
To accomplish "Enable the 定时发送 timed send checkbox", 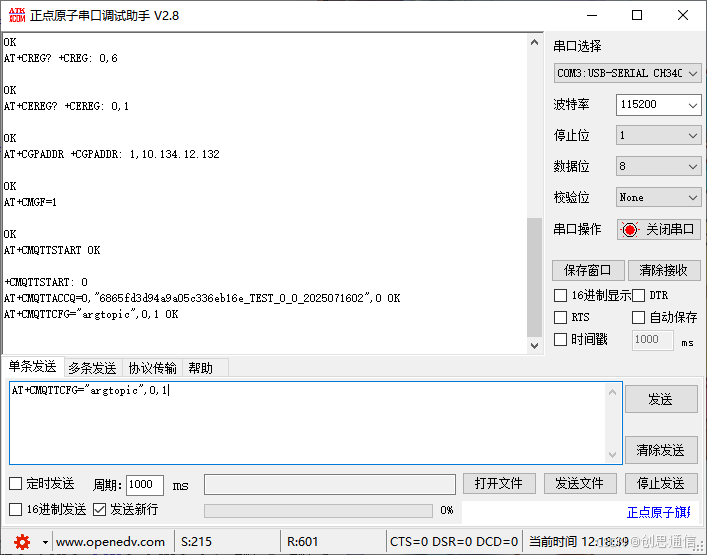I will click(16, 484).
